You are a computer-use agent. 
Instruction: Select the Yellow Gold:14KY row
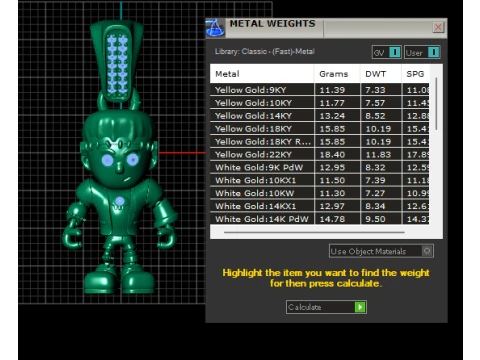click(x=319, y=116)
